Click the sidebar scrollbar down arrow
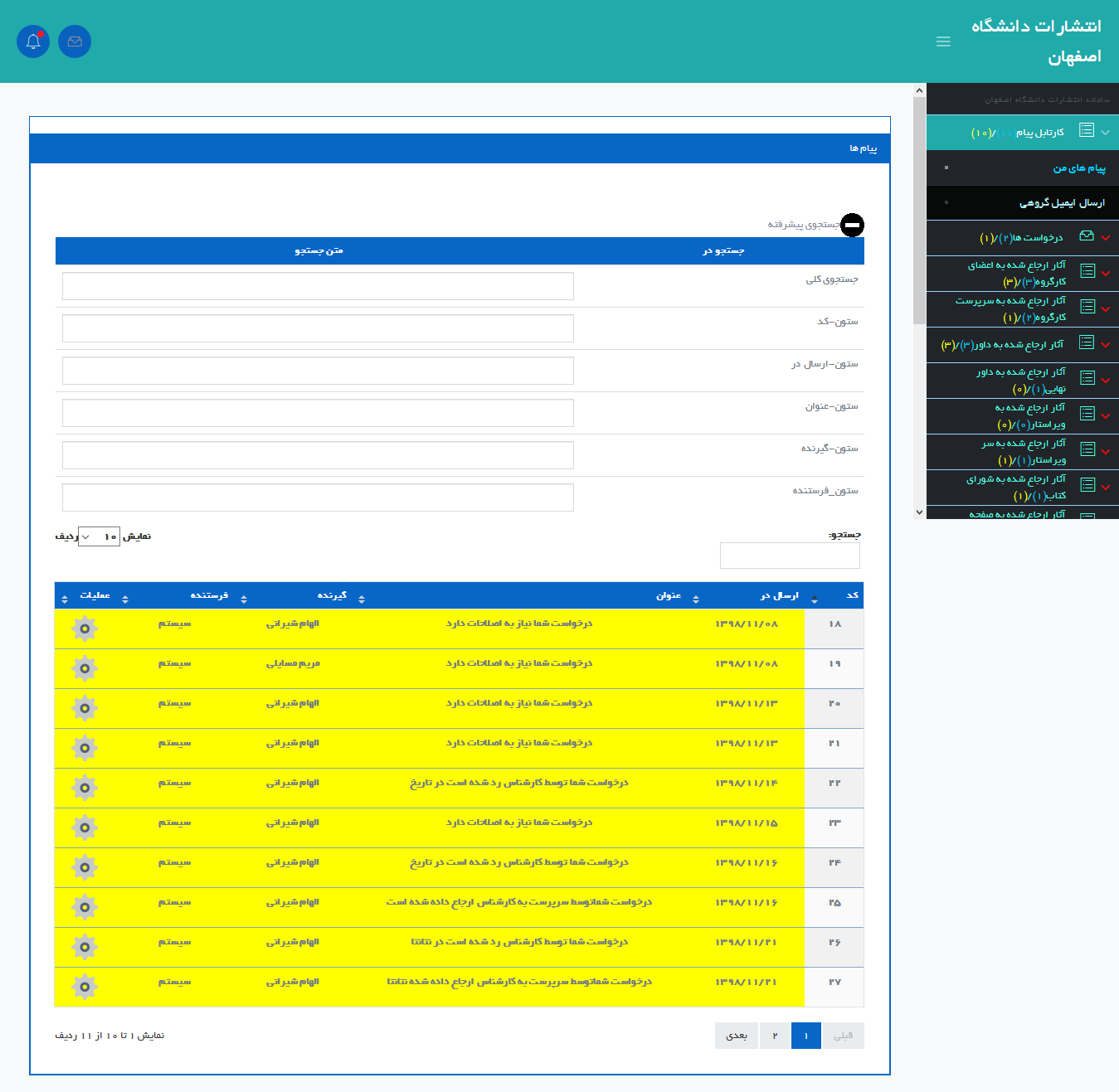Image resolution: width=1119 pixels, height=1092 pixels. 919,512
